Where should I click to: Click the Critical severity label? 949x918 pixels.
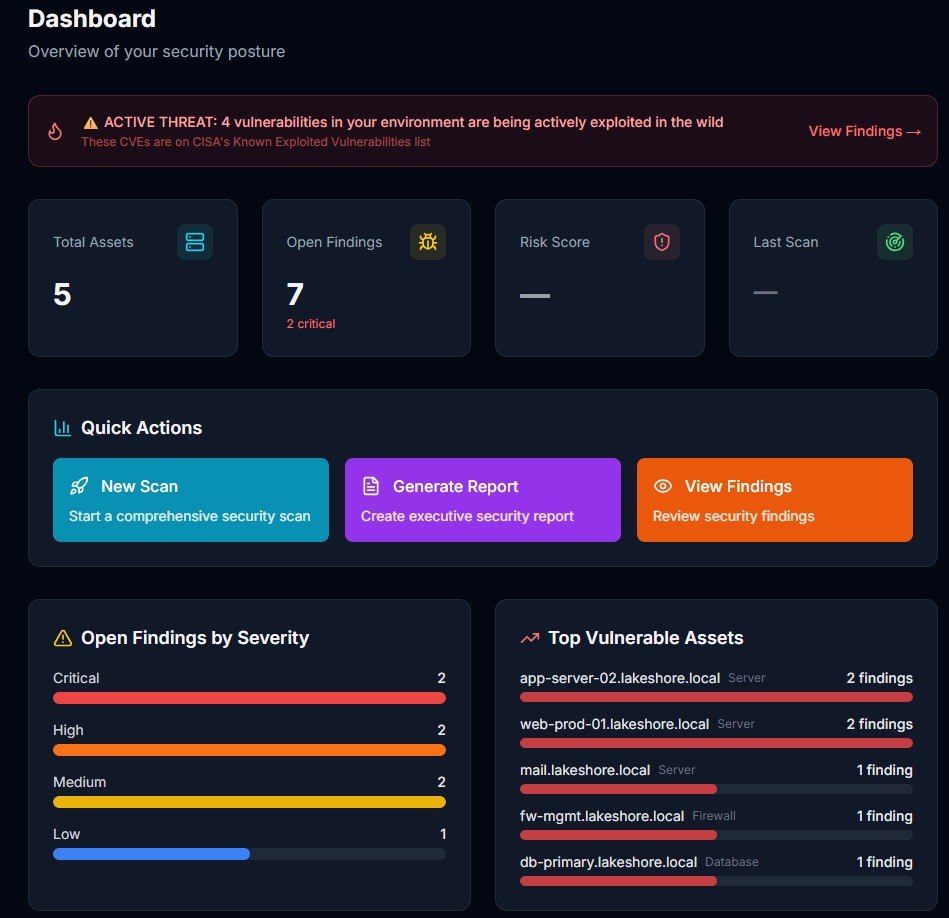pos(76,678)
